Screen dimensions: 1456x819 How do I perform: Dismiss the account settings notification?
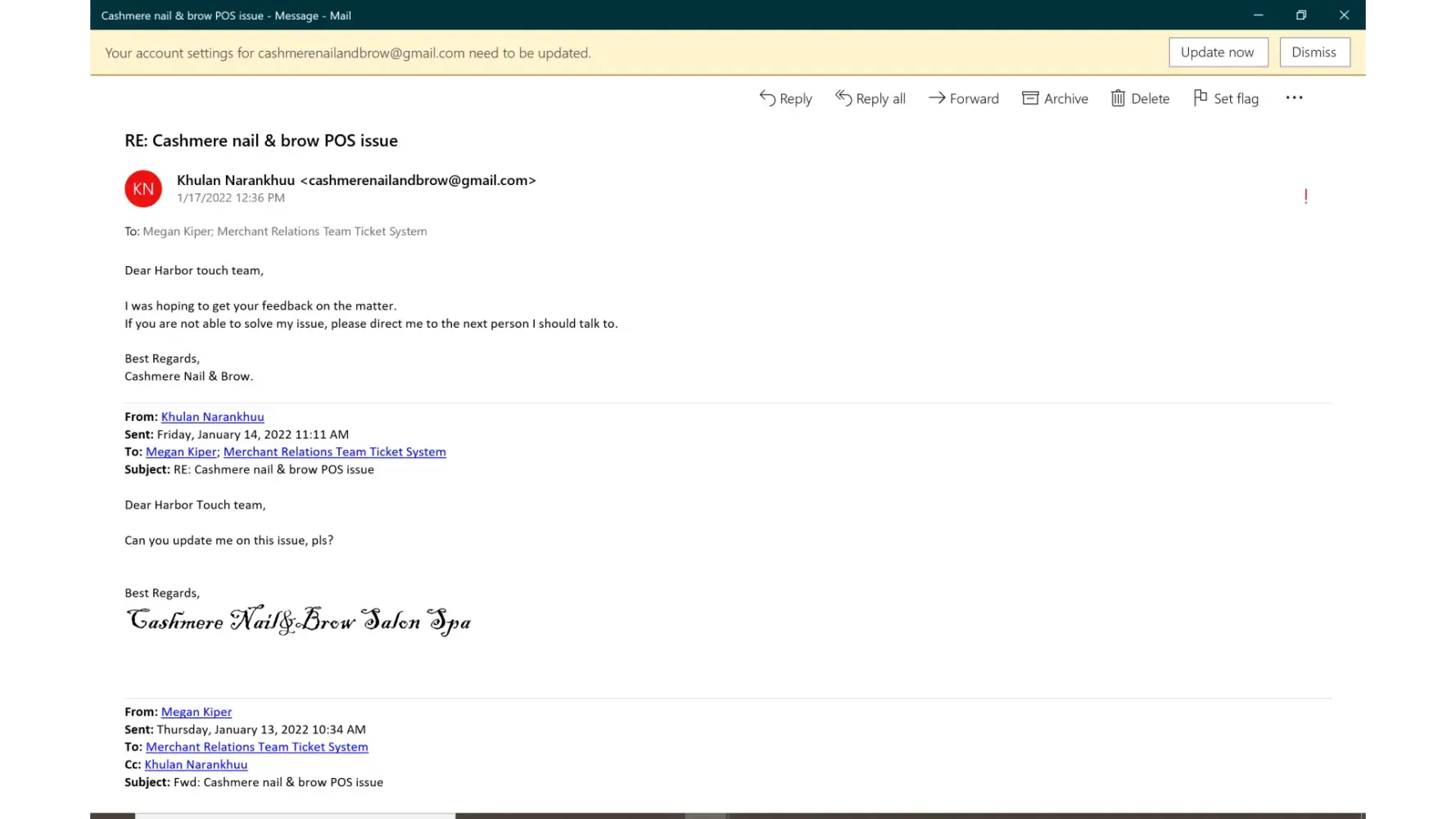click(x=1314, y=52)
